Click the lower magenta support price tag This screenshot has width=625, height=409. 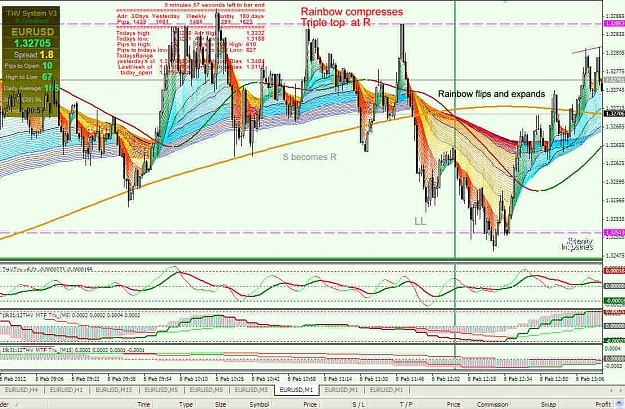pos(614,232)
